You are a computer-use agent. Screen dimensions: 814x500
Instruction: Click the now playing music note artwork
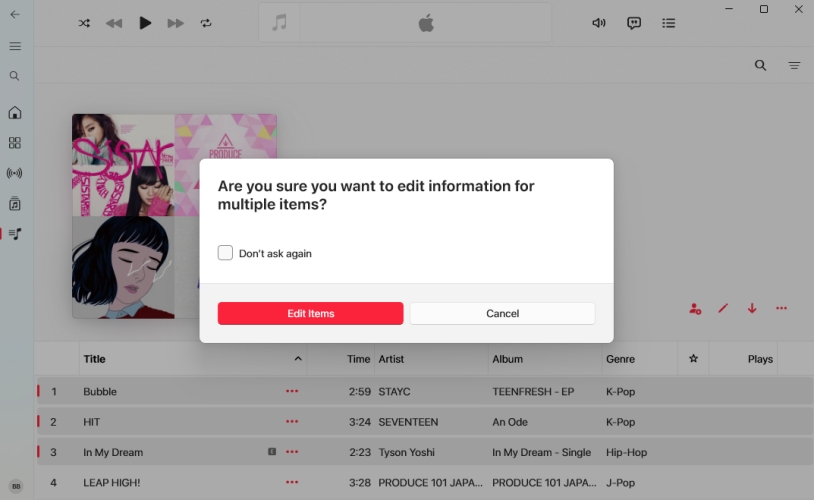(x=279, y=23)
